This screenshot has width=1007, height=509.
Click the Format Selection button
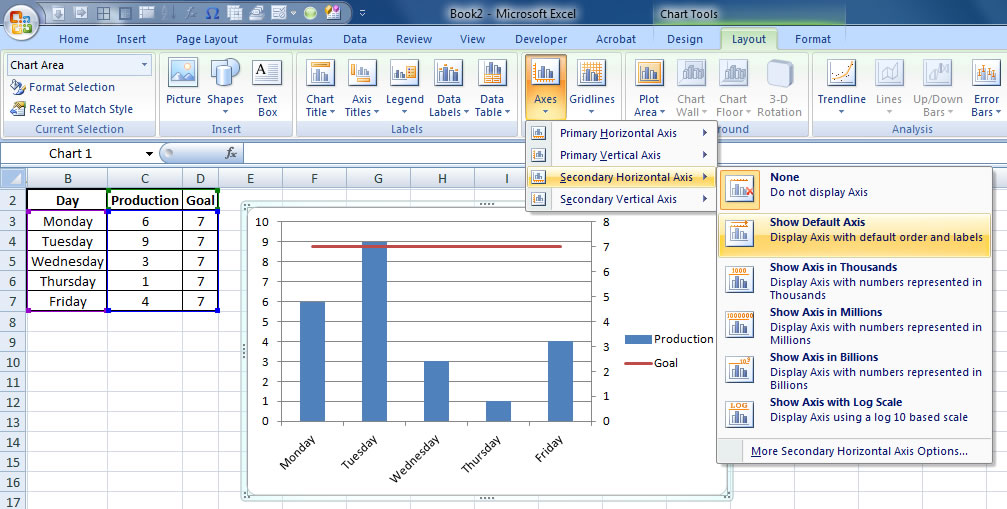[x=70, y=87]
